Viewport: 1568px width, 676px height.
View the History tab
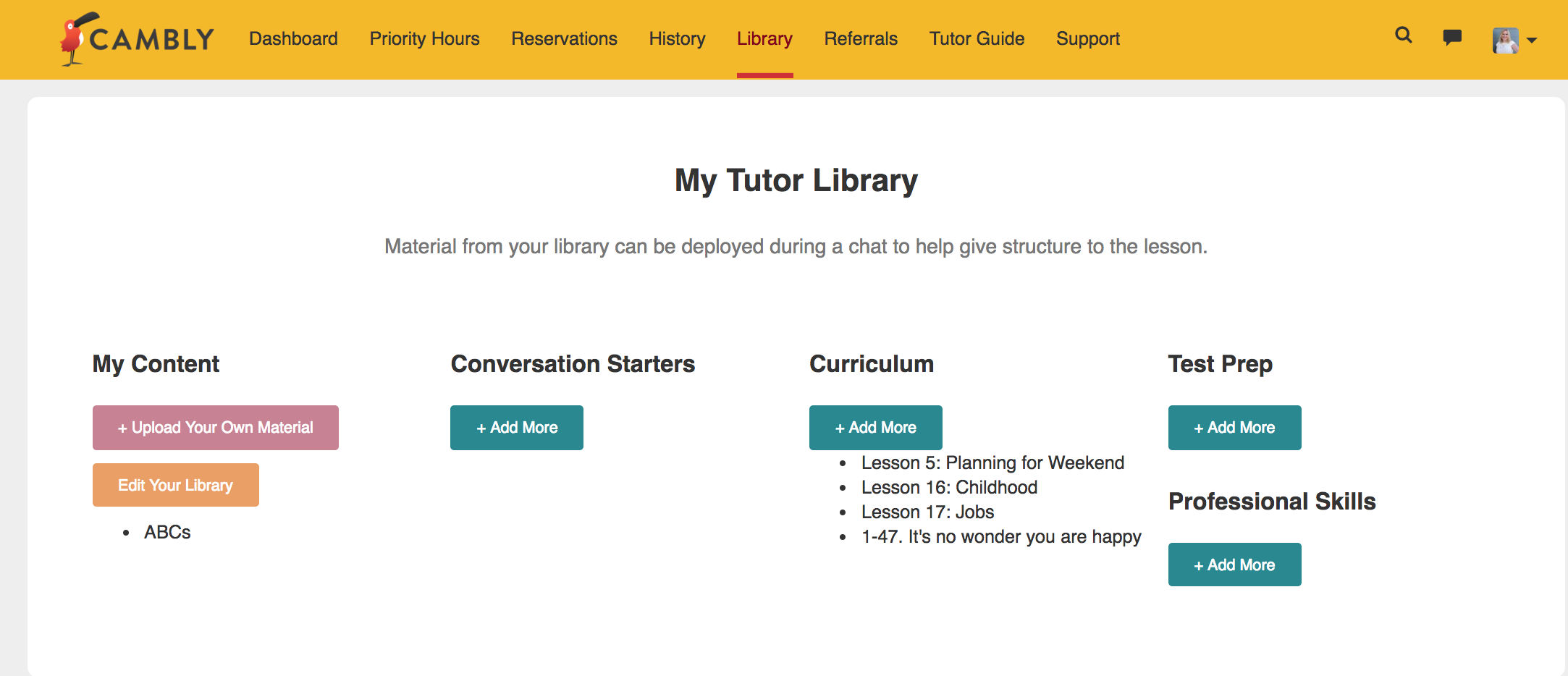tap(677, 38)
